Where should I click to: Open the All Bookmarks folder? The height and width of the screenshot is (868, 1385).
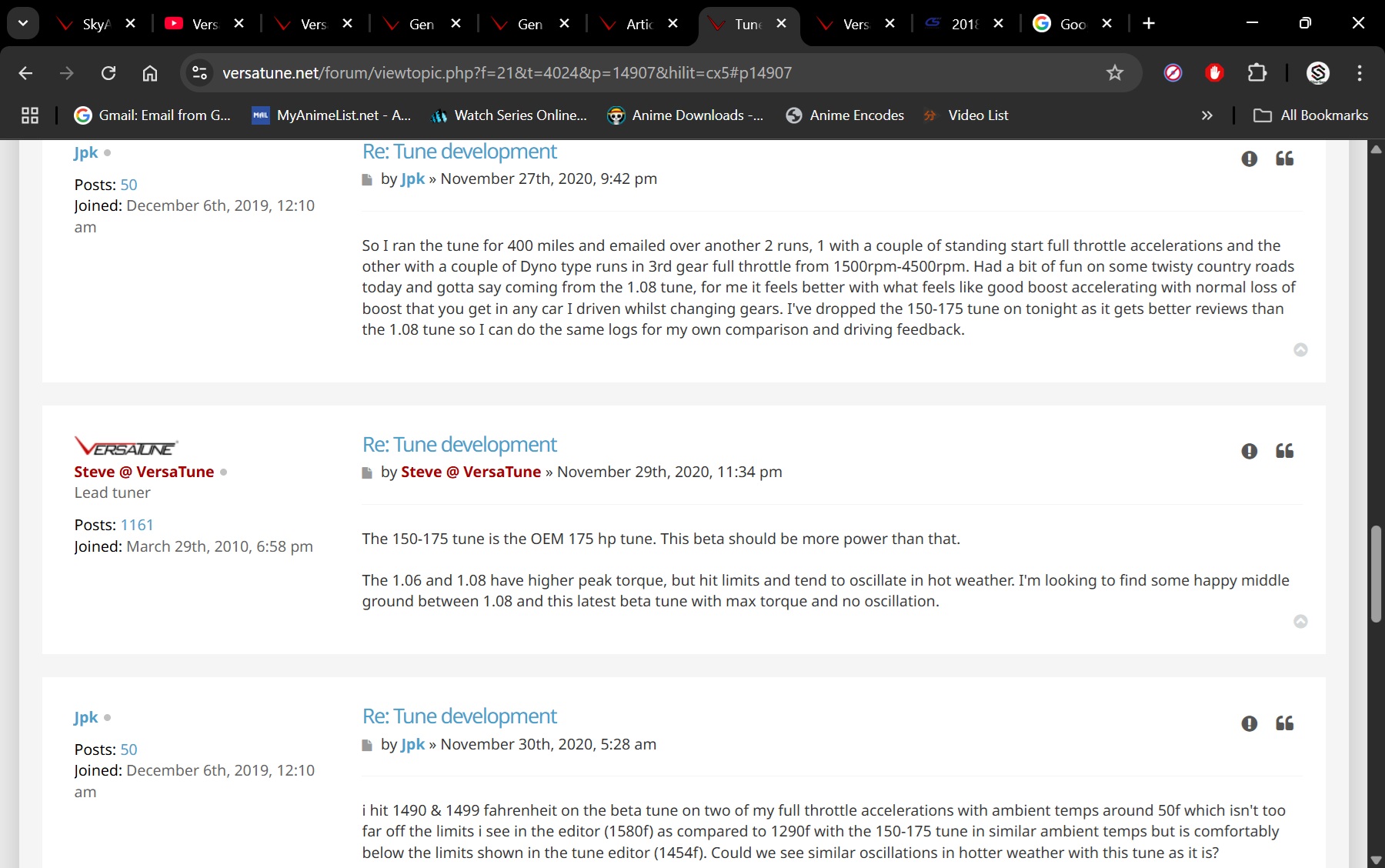(x=1310, y=115)
